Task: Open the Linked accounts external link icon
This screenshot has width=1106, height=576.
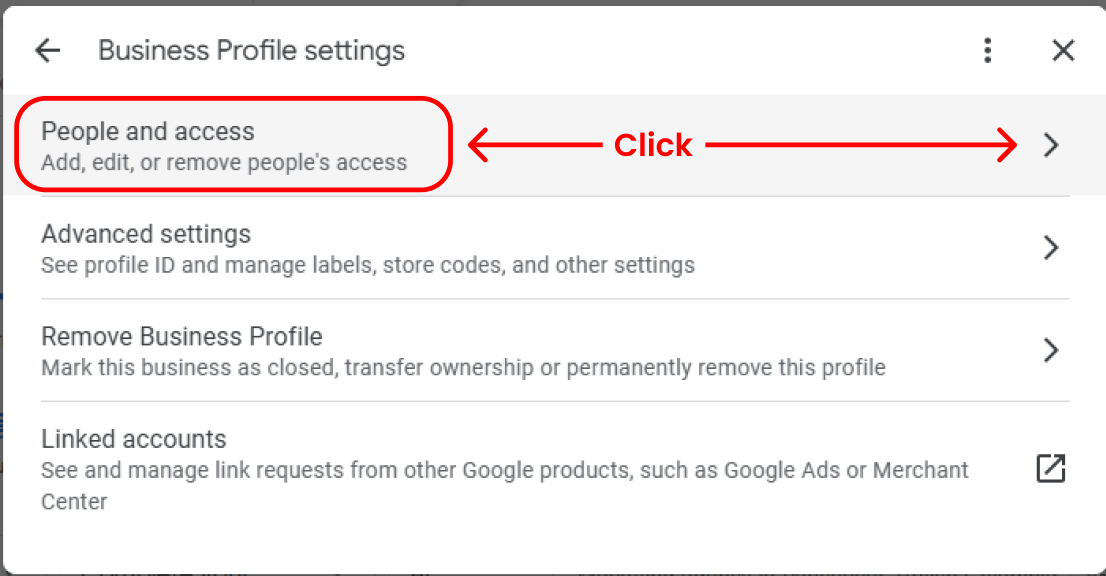Action: 1050,468
